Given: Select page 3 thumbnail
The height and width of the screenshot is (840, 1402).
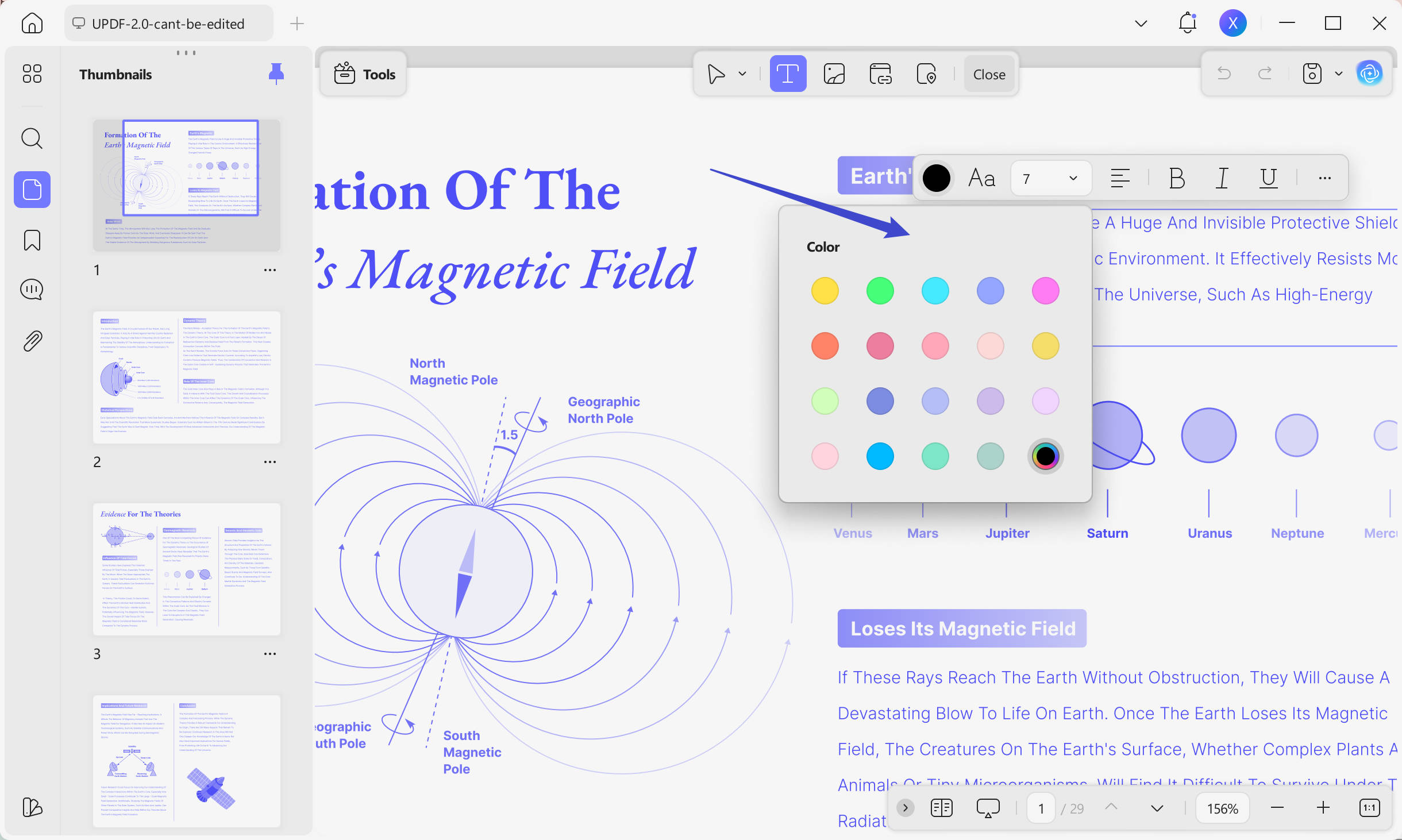Looking at the screenshot, I should pos(187,569).
